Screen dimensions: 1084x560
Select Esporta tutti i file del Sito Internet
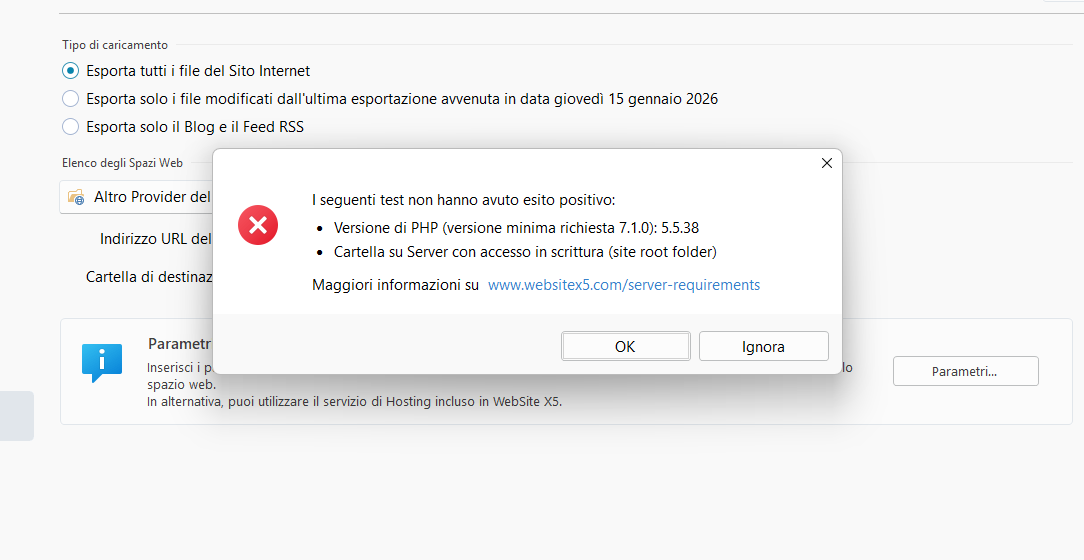point(70,71)
